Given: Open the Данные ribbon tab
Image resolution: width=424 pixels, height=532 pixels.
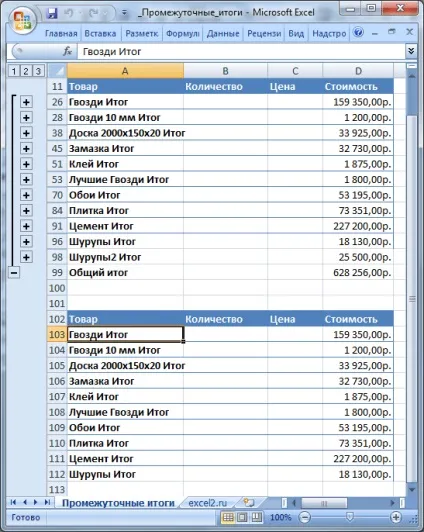Looking at the screenshot, I should pos(223,34).
